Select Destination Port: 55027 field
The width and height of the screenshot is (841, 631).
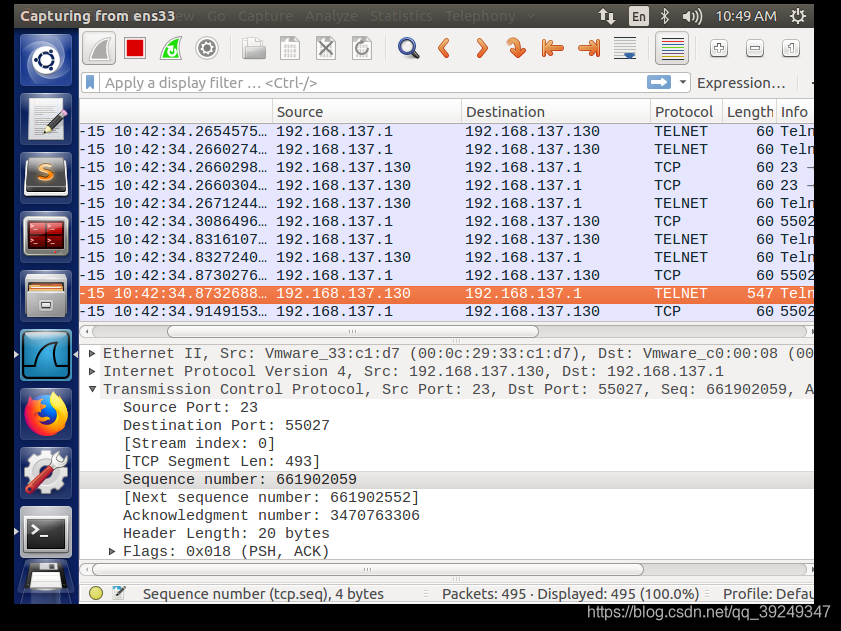pyautogui.click(x=226, y=425)
